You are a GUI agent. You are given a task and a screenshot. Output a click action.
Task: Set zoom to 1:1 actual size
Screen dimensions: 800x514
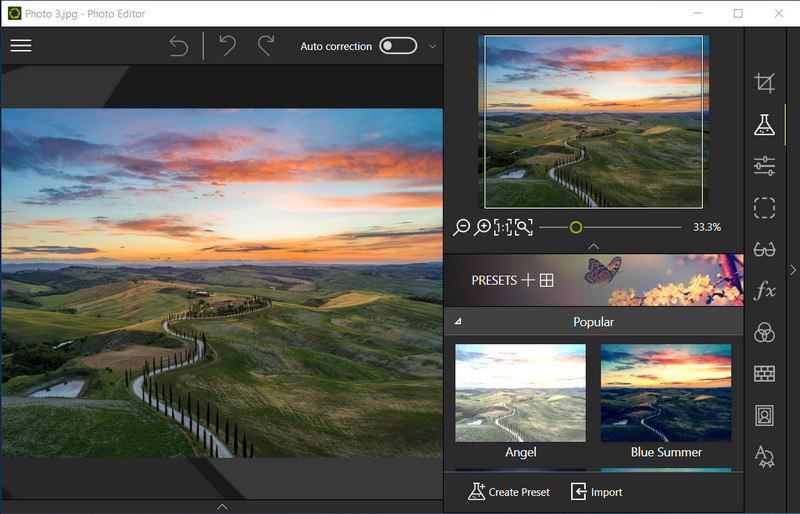(x=503, y=227)
